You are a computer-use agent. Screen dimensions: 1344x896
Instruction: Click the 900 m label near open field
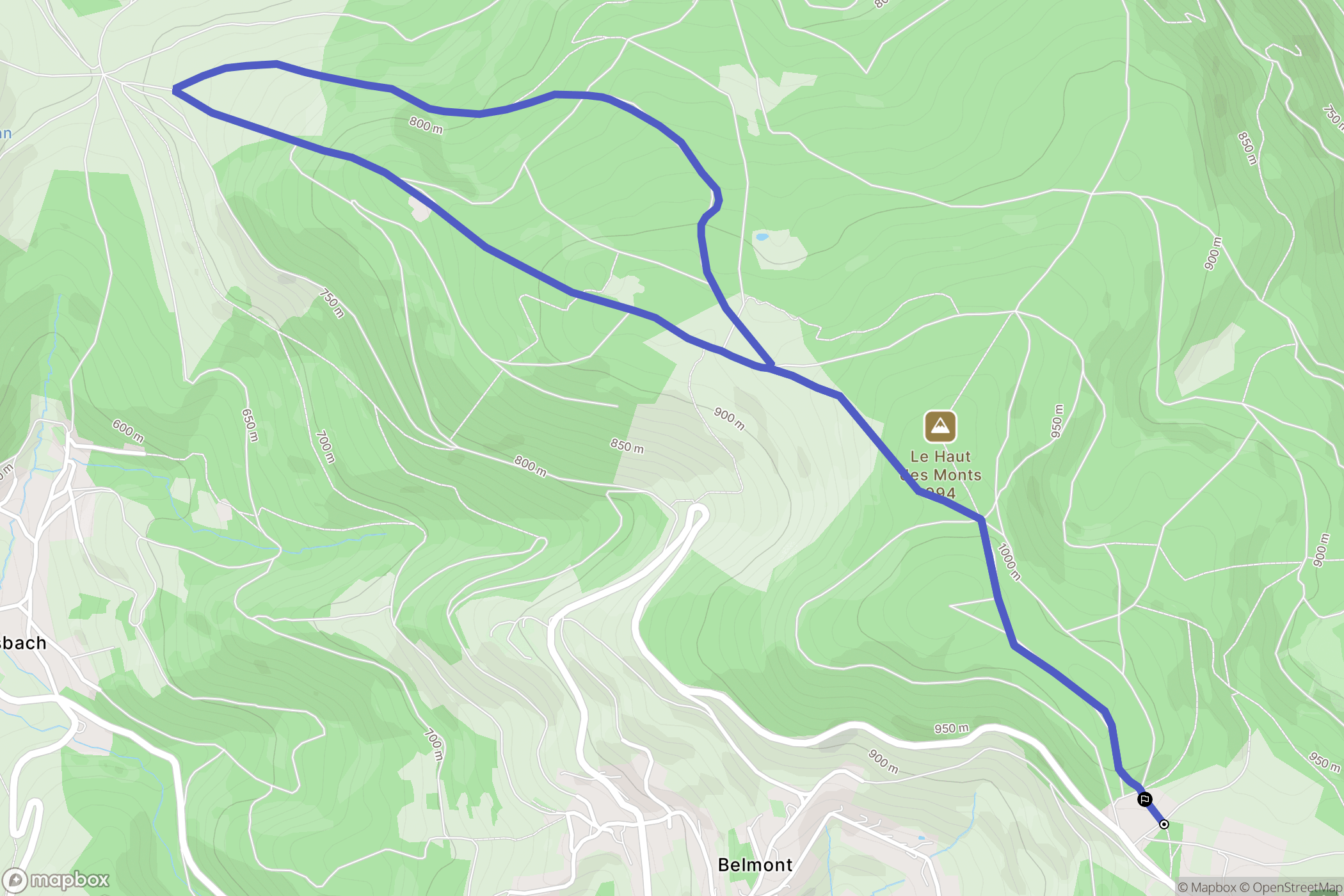730,419
